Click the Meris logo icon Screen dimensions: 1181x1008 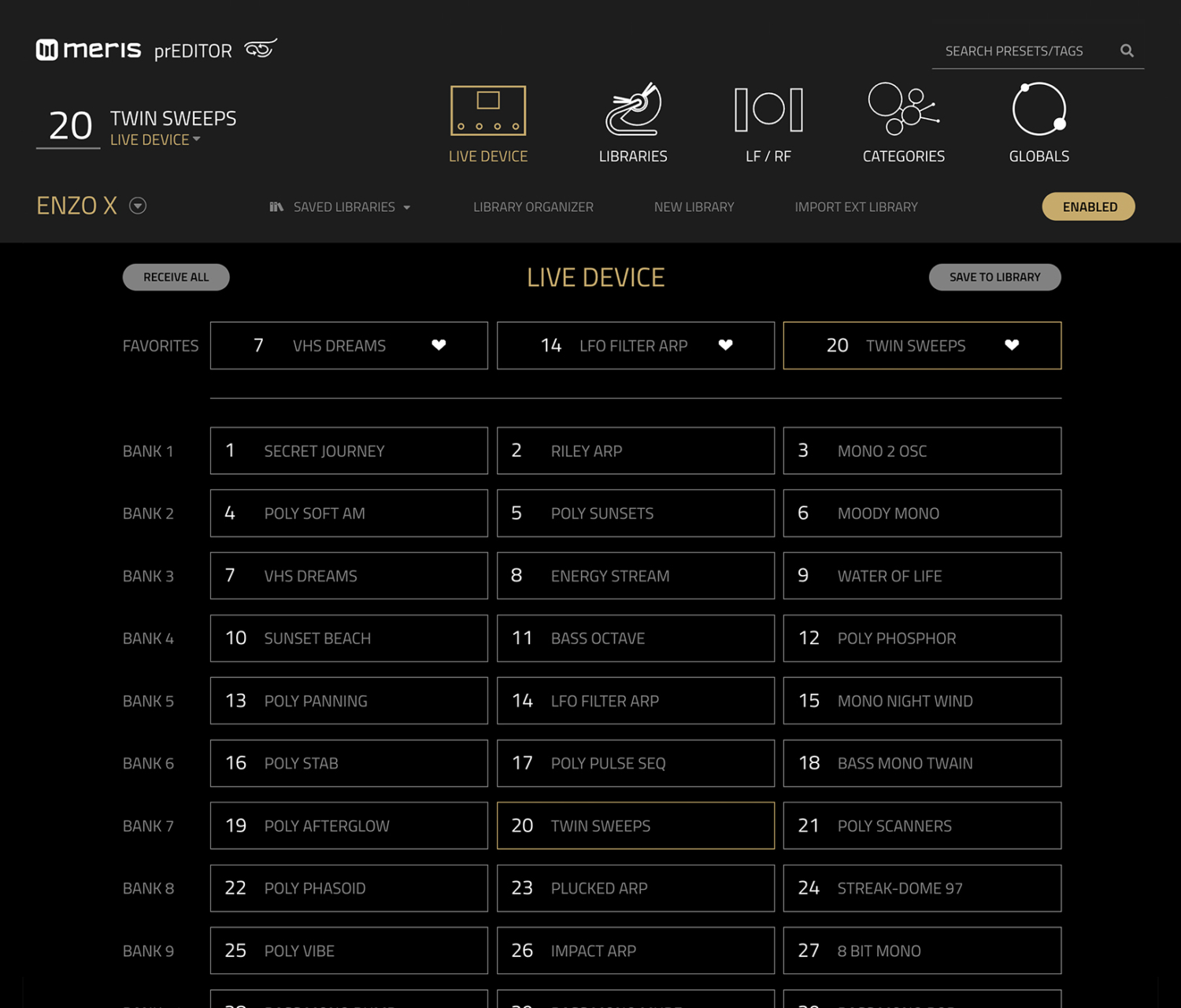pyautogui.click(x=47, y=50)
